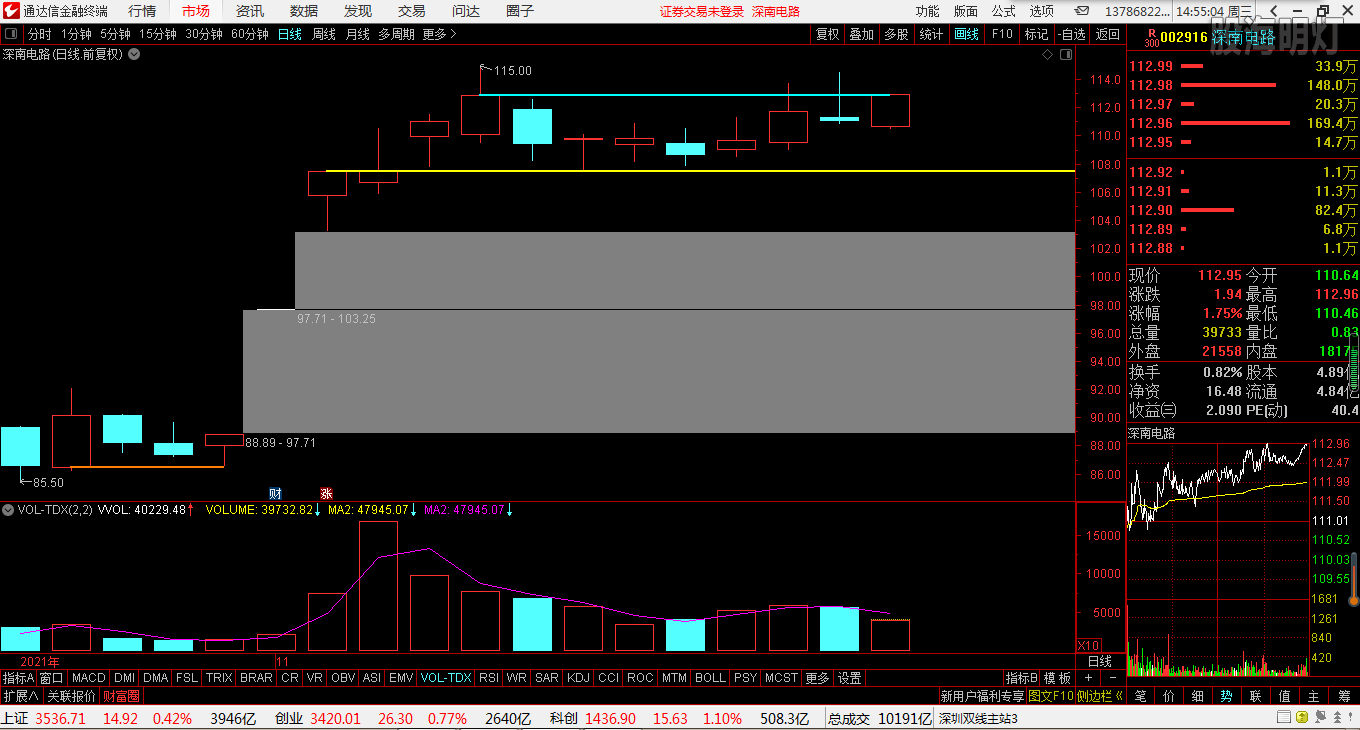
Task: Click the X10 scale label on volume axis
Action: click(x=1089, y=645)
